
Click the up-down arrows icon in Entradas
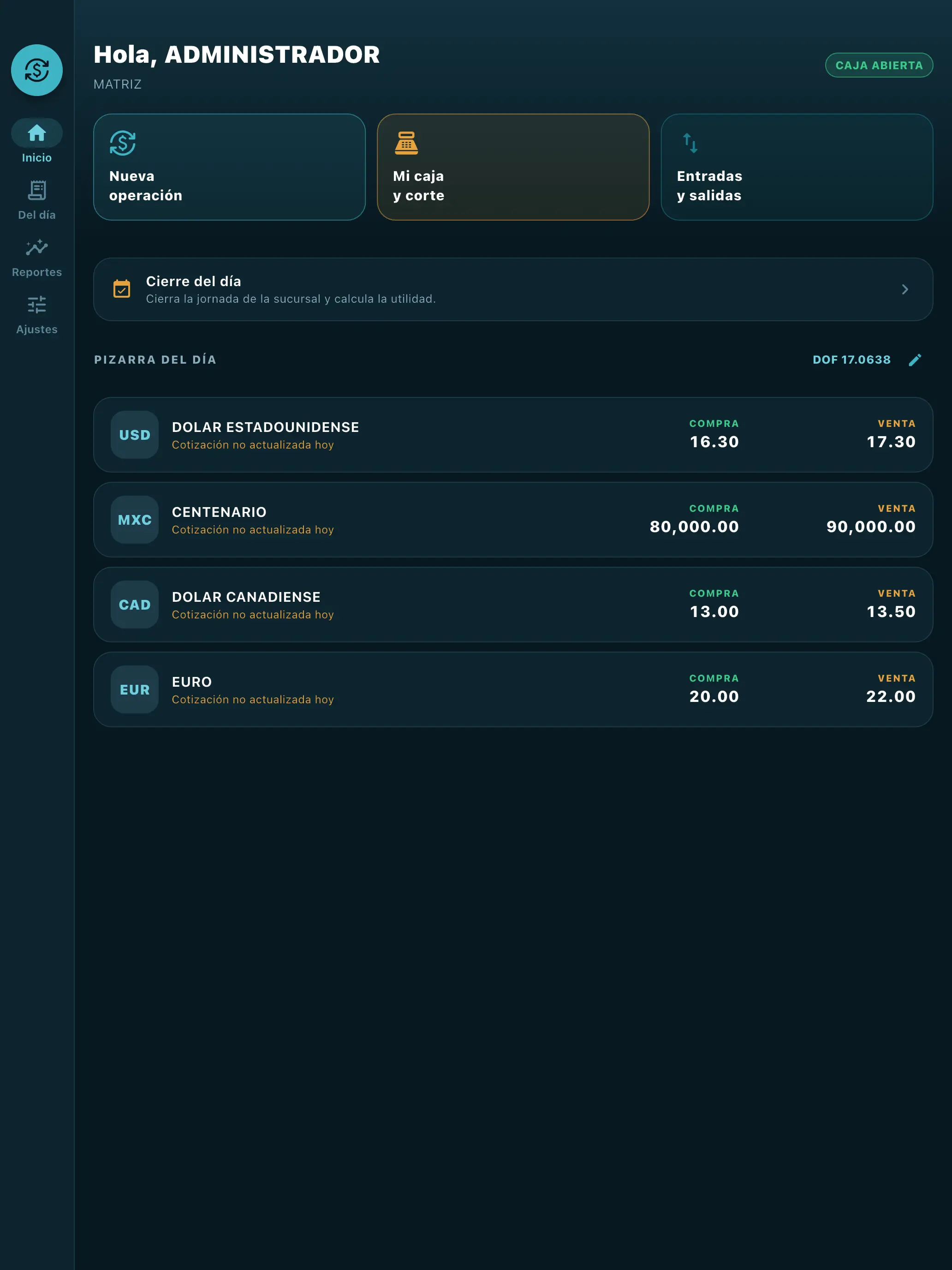[690, 143]
